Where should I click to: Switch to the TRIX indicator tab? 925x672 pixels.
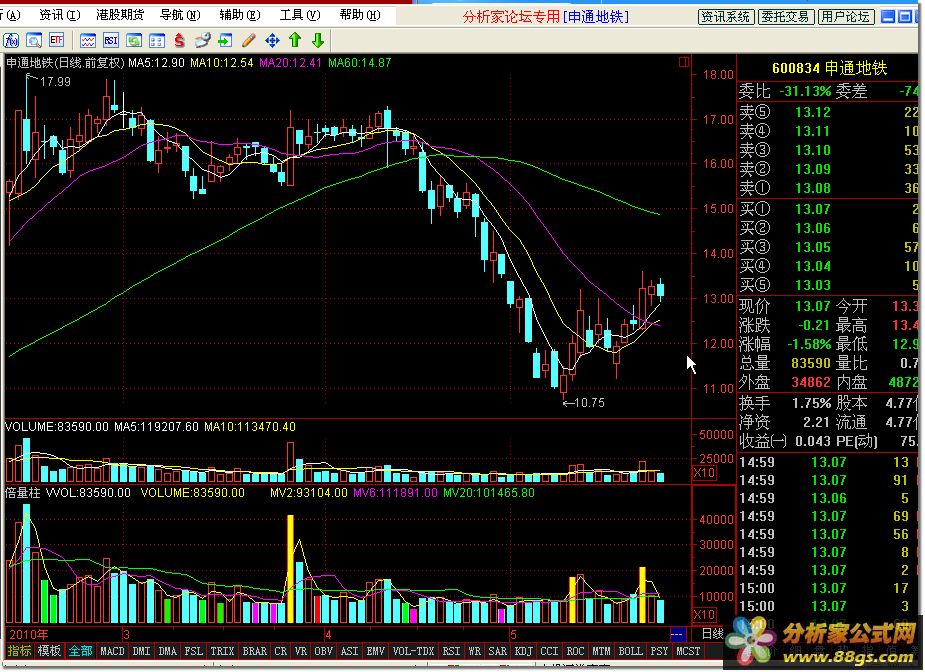(222, 651)
